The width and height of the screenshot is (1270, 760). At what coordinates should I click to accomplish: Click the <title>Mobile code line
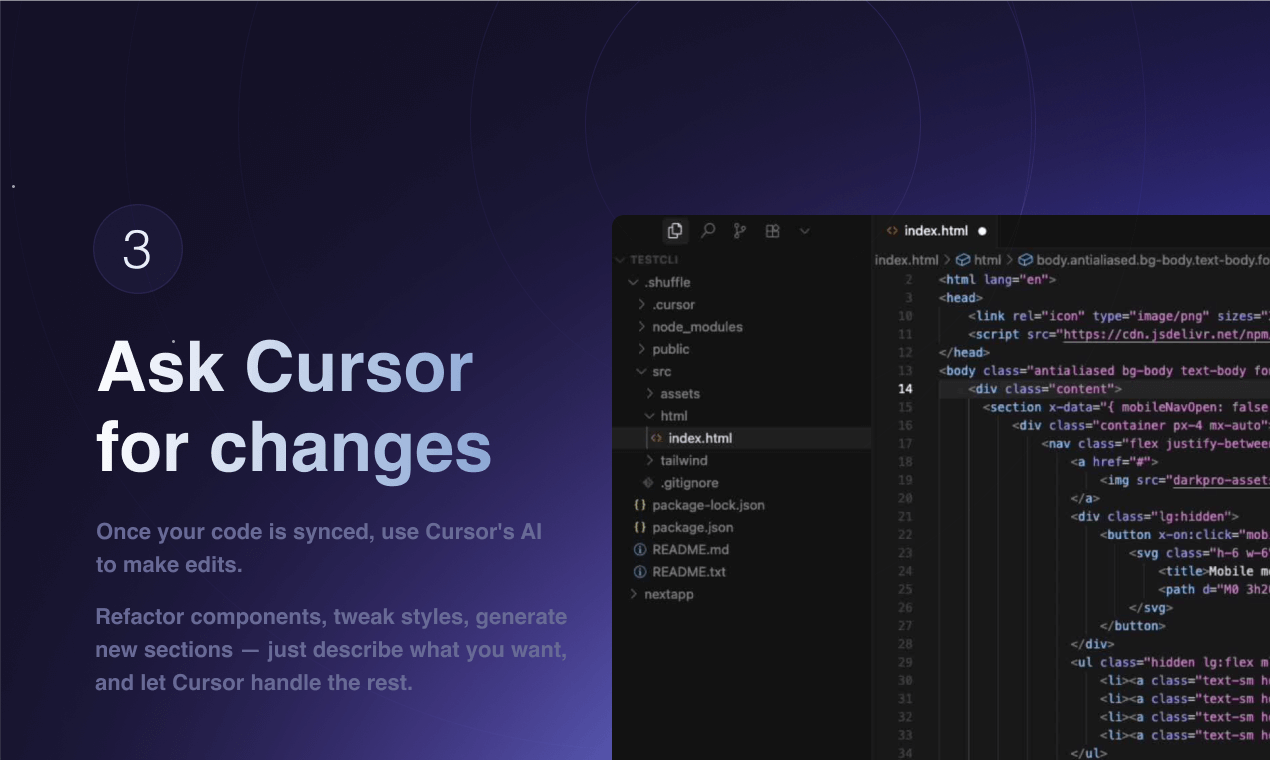(x=1214, y=571)
